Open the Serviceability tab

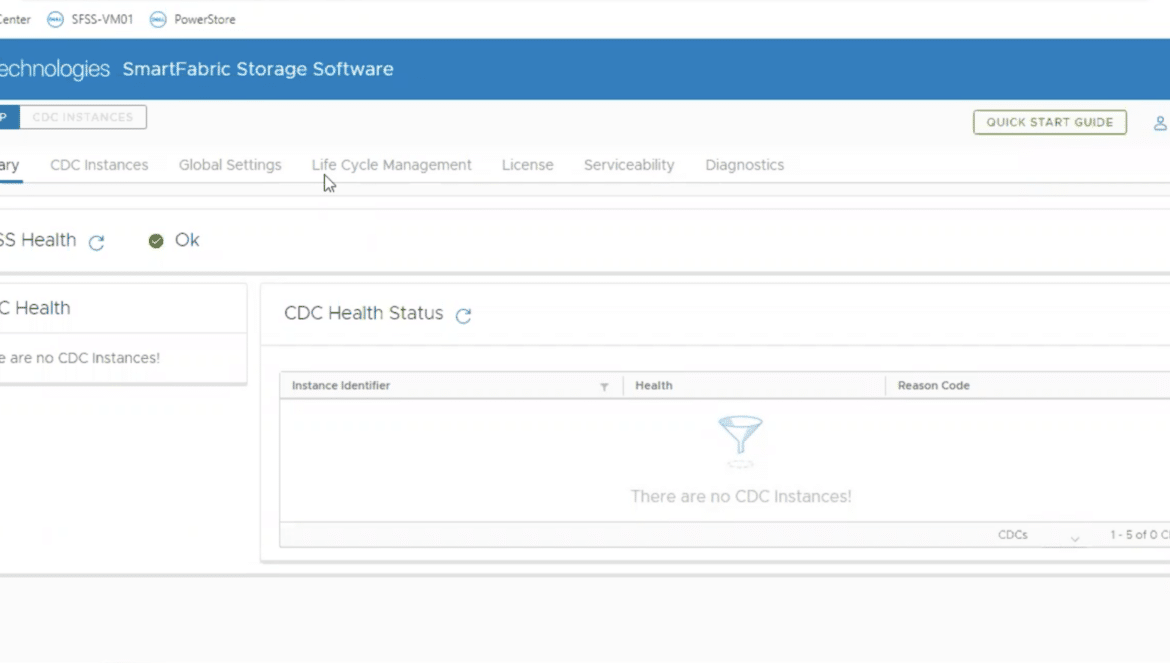pyautogui.click(x=629, y=165)
